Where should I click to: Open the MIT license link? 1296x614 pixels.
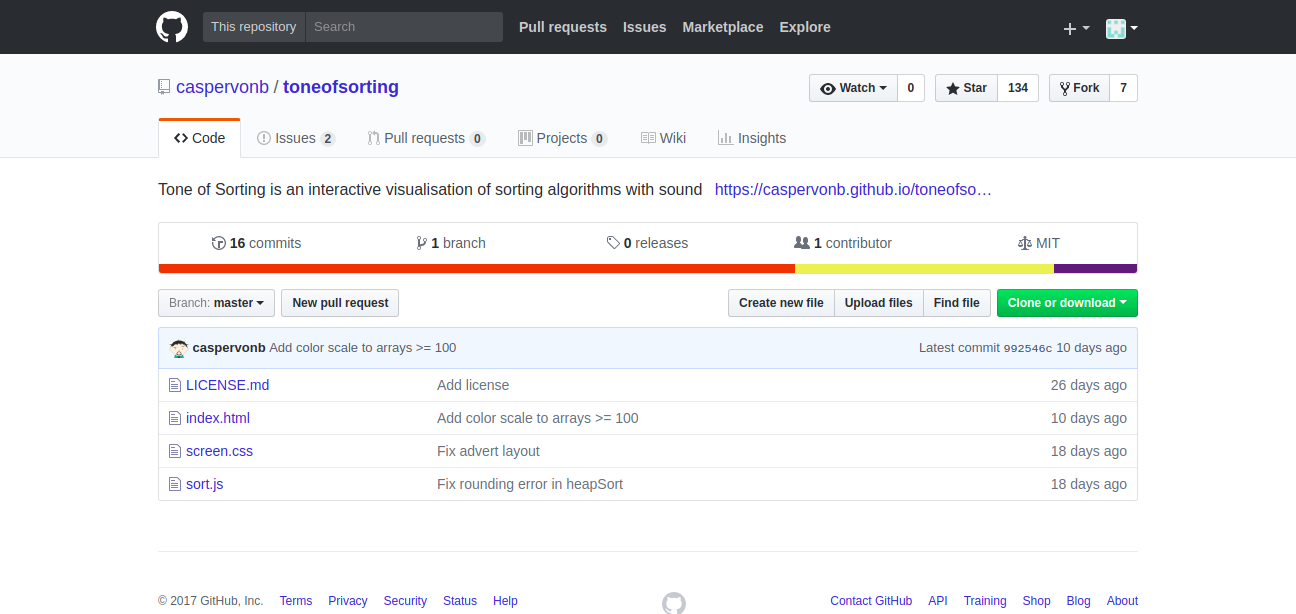click(x=1038, y=243)
